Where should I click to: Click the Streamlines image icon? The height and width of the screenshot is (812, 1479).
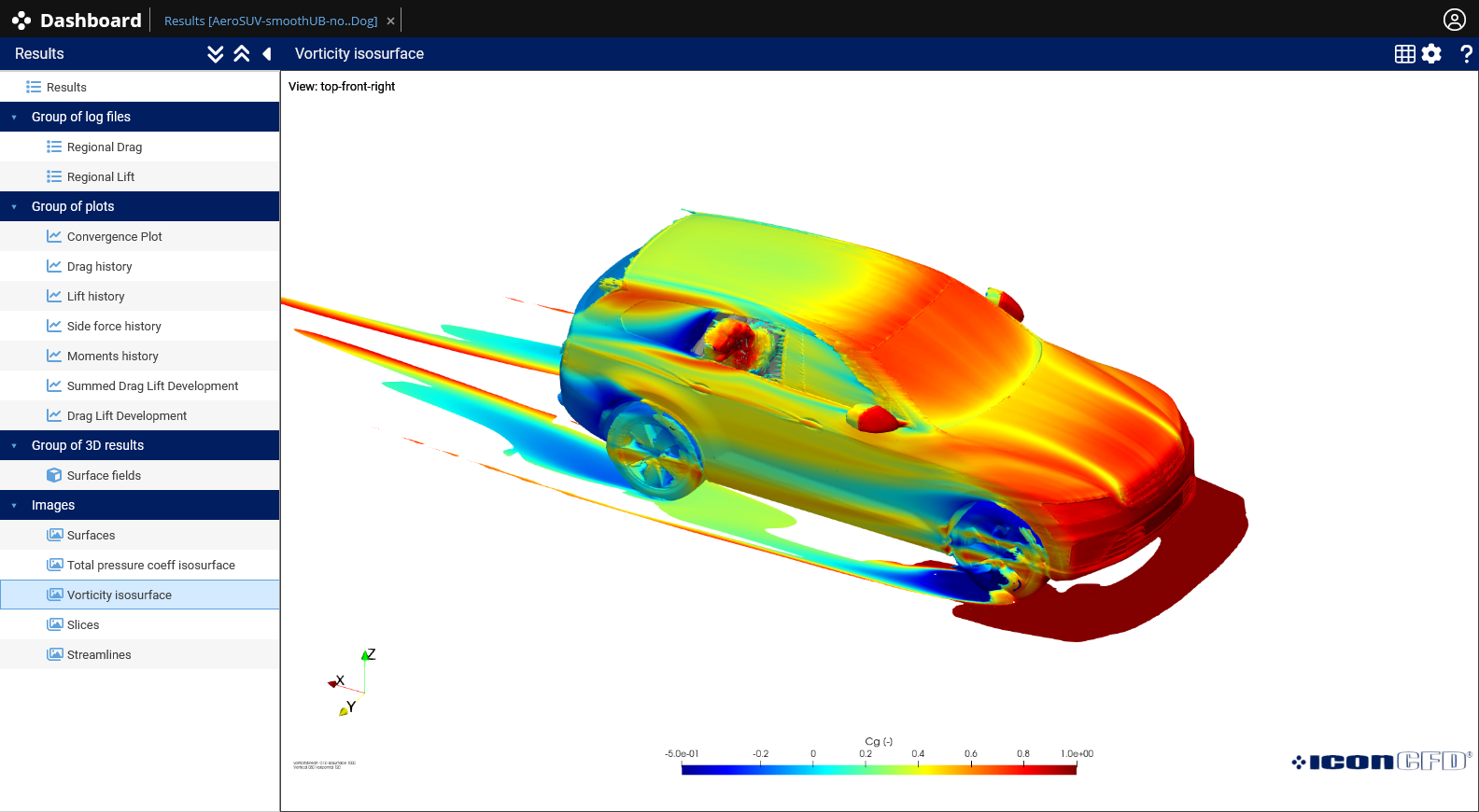pyautogui.click(x=55, y=654)
